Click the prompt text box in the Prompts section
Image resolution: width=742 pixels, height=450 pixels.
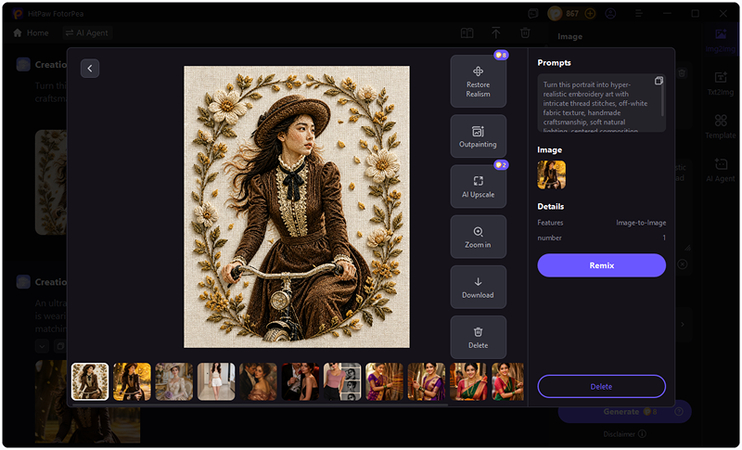point(601,103)
